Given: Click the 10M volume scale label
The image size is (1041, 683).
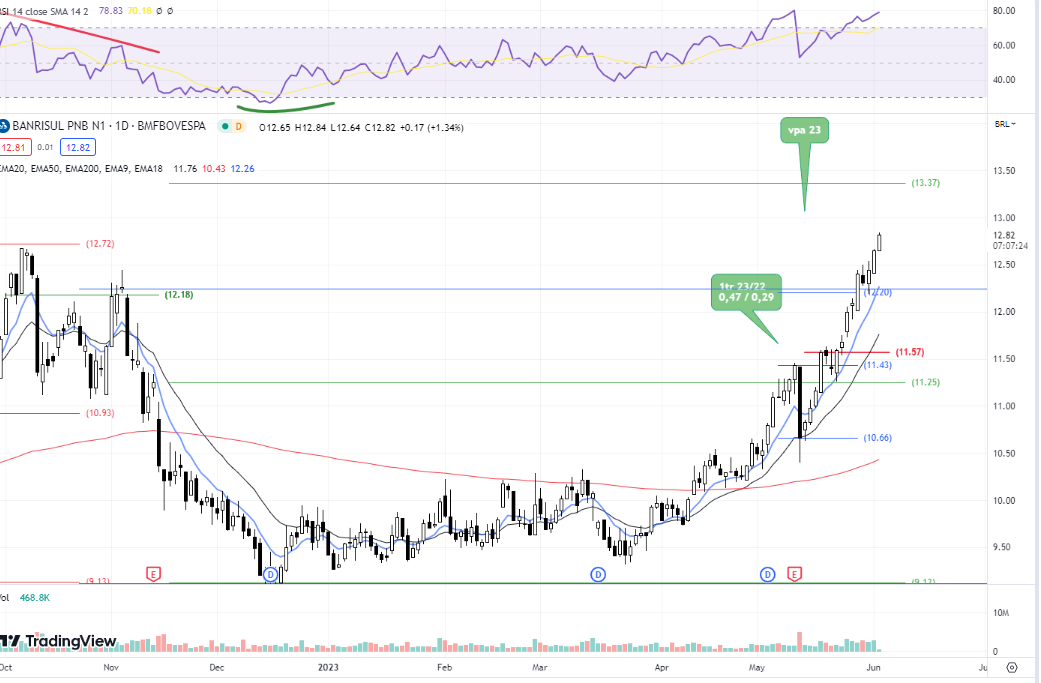Looking at the screenshot, I should coord(1001,613).
